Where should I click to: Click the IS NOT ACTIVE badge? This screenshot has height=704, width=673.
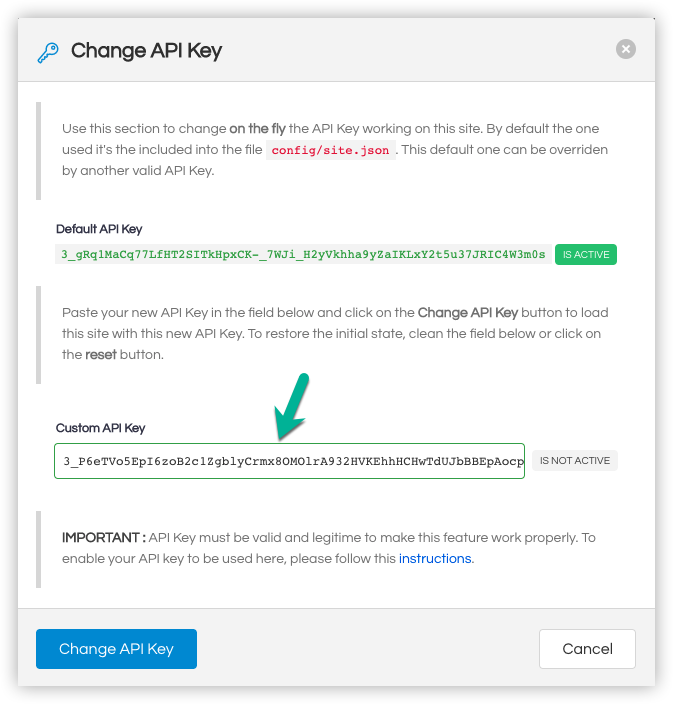(575, 461)
